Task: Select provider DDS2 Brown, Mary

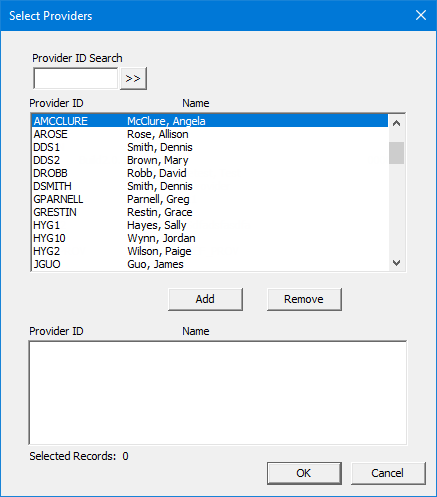Action: tap(210, 160)
